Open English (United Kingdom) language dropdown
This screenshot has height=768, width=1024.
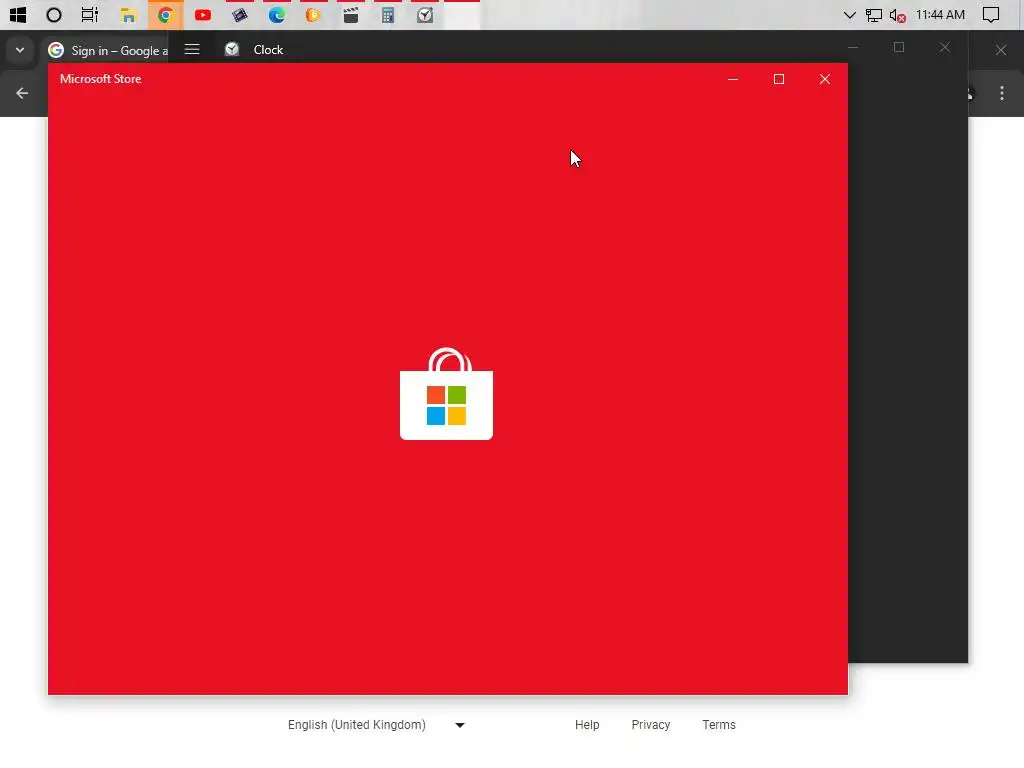tap(376, 725)
